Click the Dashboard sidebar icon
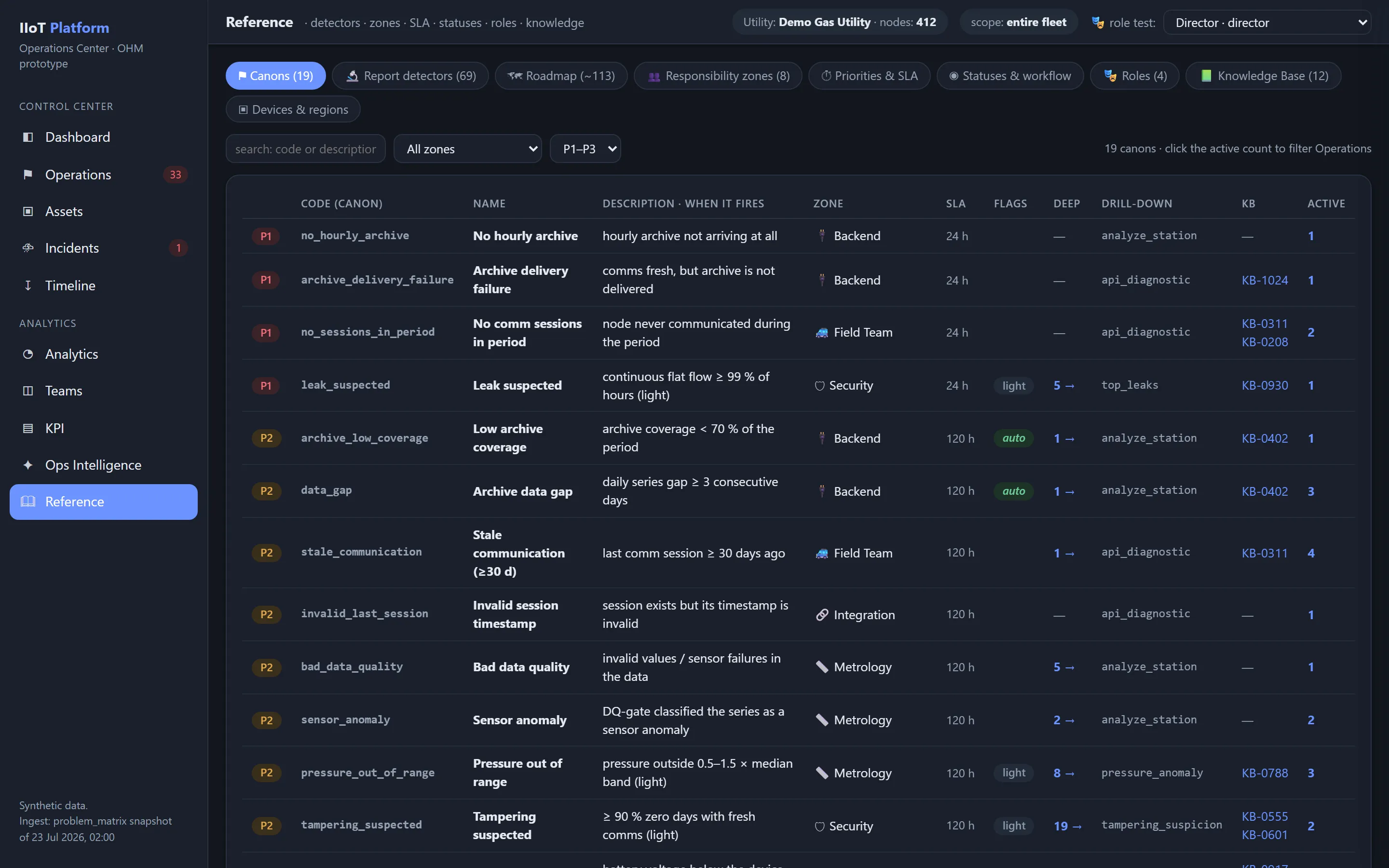Viewport: 1389px width, 868px height. point(27,137)
